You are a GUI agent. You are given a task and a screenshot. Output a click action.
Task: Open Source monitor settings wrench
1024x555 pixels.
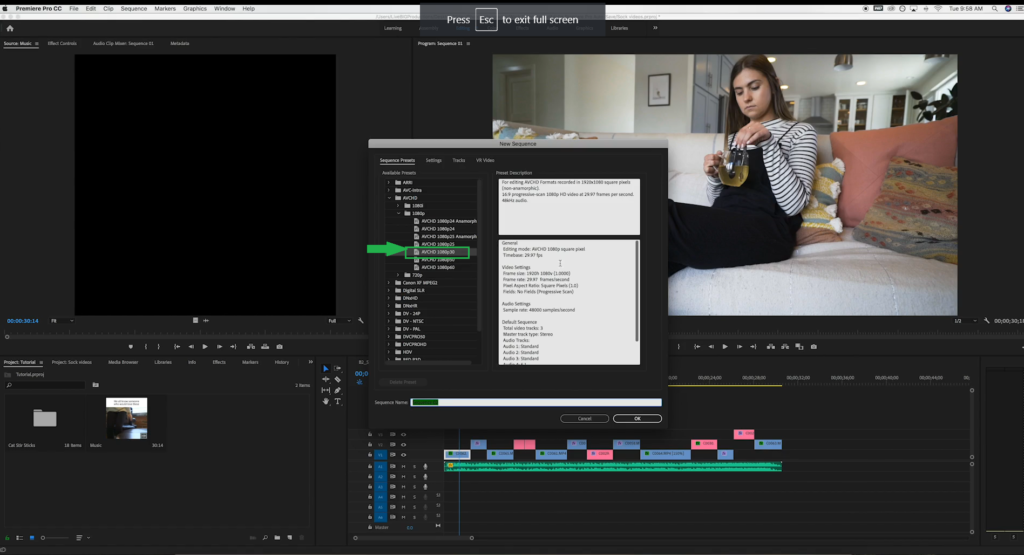coord(360,321)
